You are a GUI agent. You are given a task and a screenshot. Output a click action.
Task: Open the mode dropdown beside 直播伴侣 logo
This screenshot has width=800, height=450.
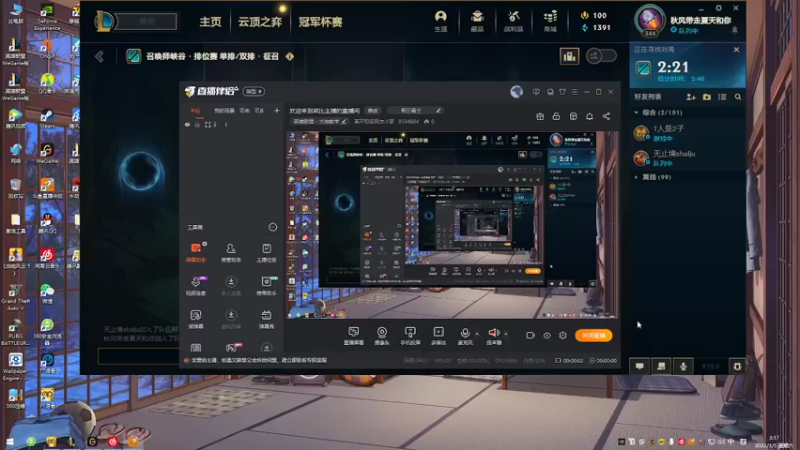(x=254, y=91)
